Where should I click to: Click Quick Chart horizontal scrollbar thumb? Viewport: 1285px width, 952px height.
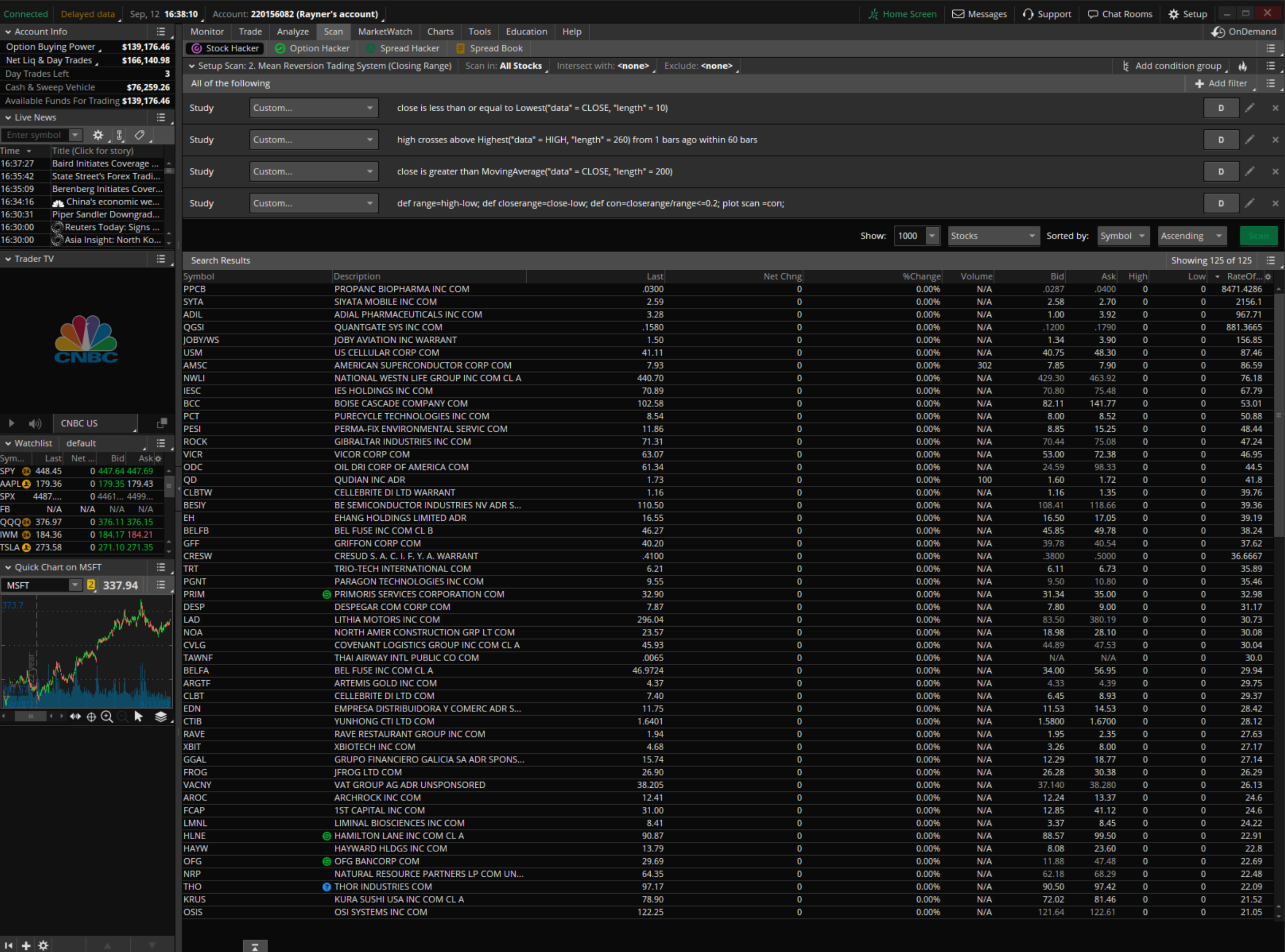[x=30, y=716]
